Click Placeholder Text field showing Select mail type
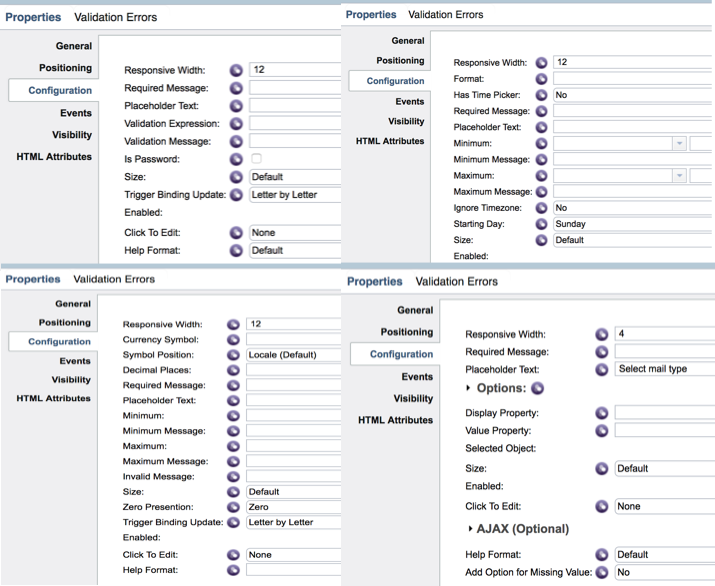Viewport: 715px width, 586px height. [x=664, y=369]
